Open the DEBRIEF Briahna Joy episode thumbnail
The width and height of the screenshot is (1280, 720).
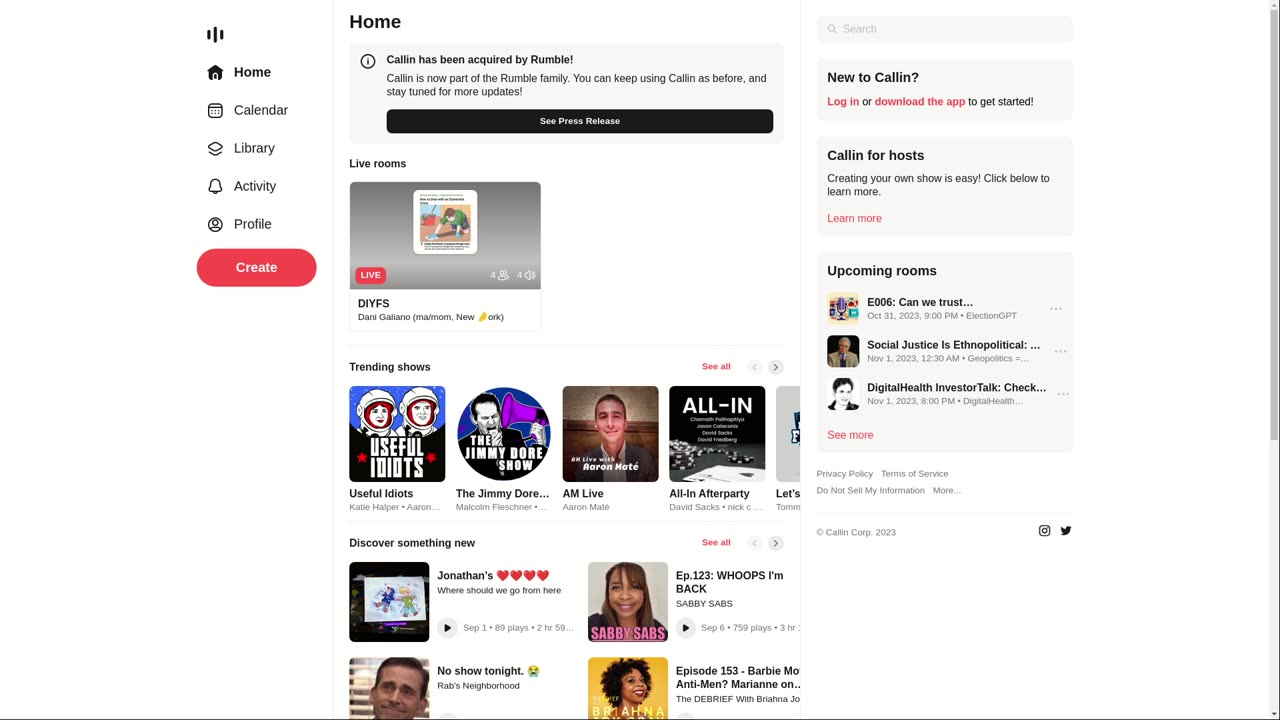[628, 688]
